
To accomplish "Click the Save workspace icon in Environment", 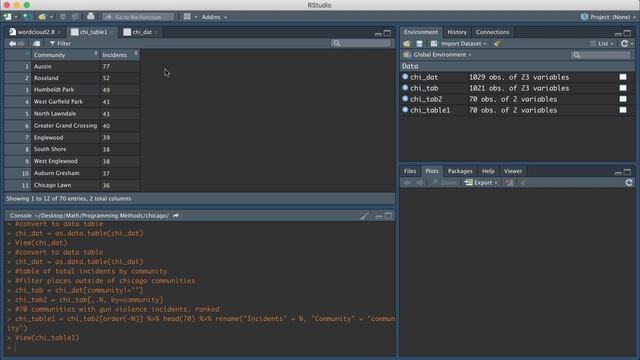I will click(419, 43).
